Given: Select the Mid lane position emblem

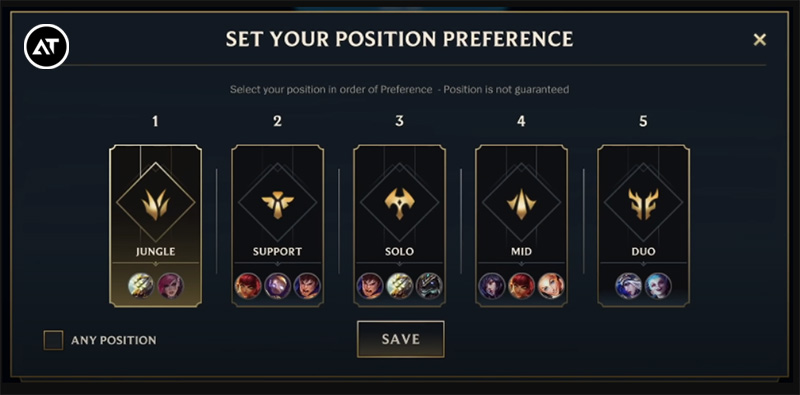Looking at the screenshot, I should click(x=521, y=203).
